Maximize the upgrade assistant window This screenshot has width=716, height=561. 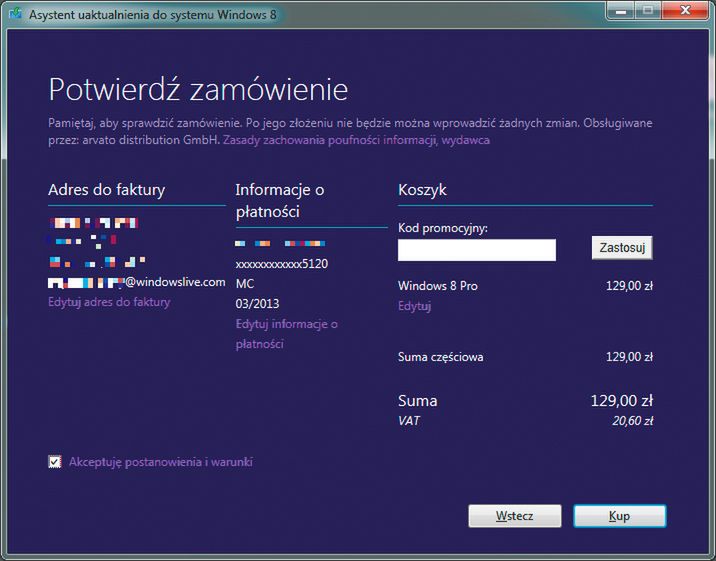[648, 10]
